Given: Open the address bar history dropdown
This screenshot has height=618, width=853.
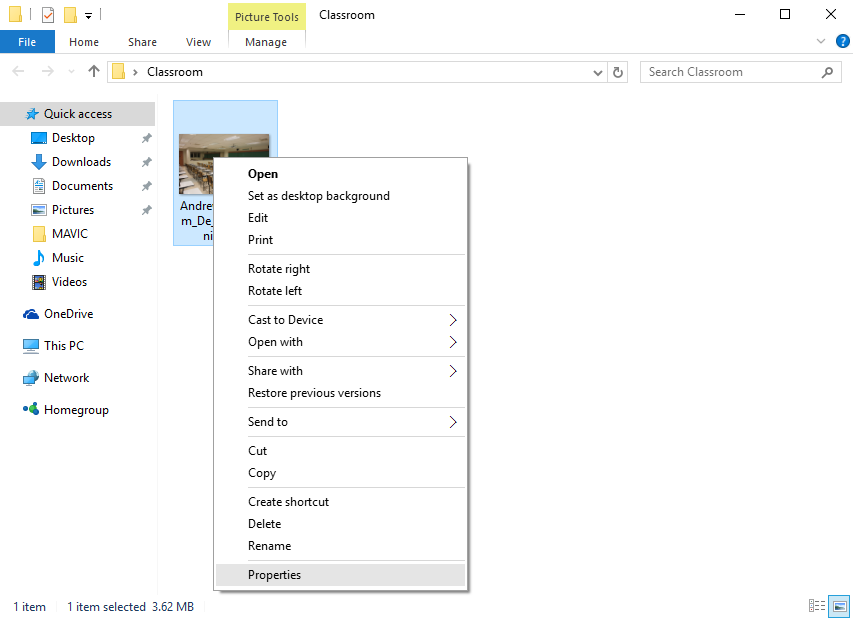Looking at the screenshot, I should (x=598, y=72).
